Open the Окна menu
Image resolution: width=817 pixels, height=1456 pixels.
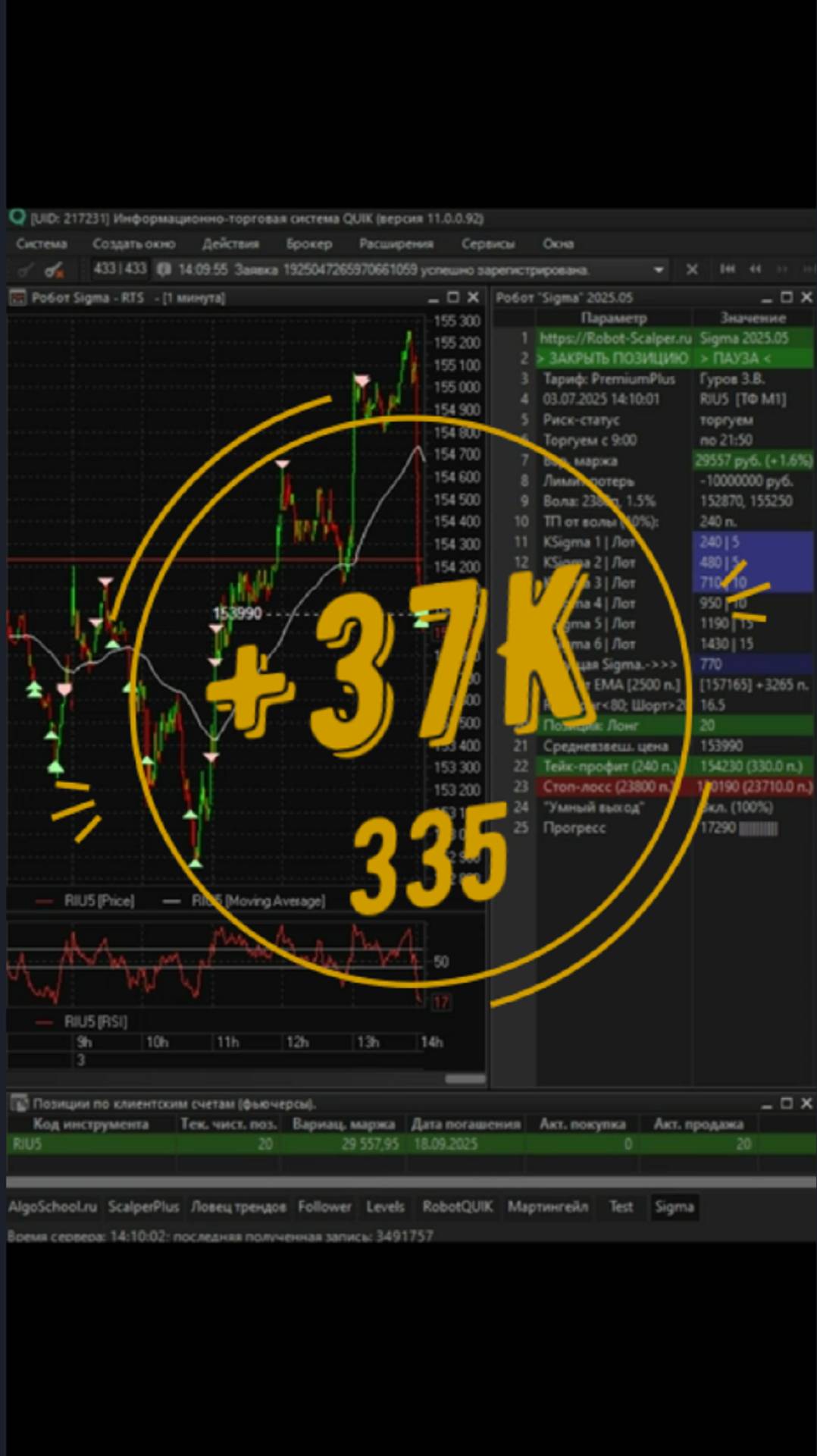558,243
